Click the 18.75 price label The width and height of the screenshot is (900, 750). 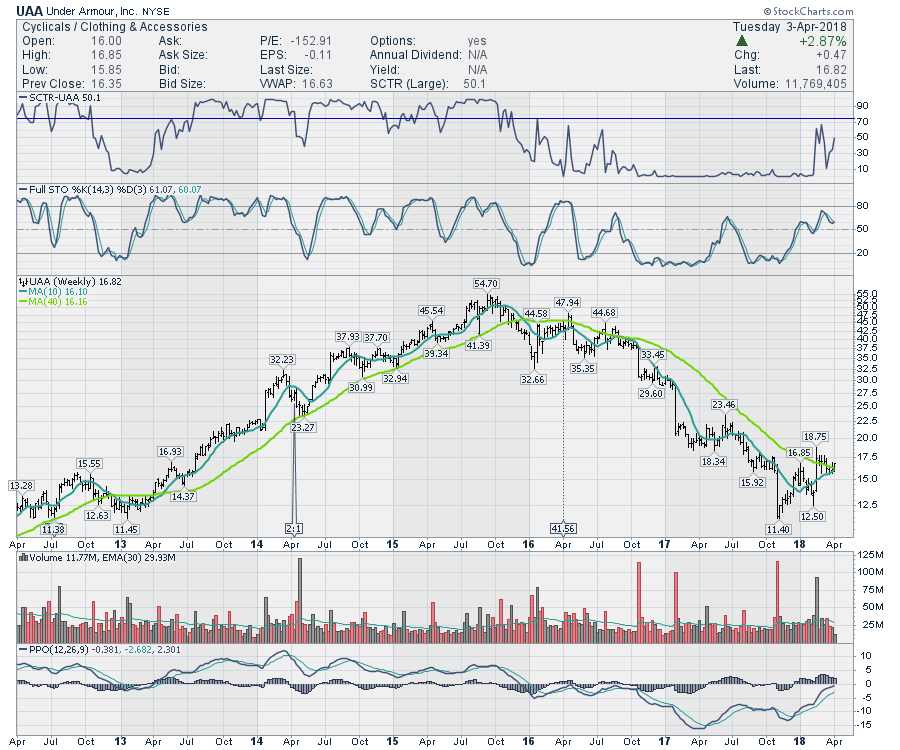[815, 437]
